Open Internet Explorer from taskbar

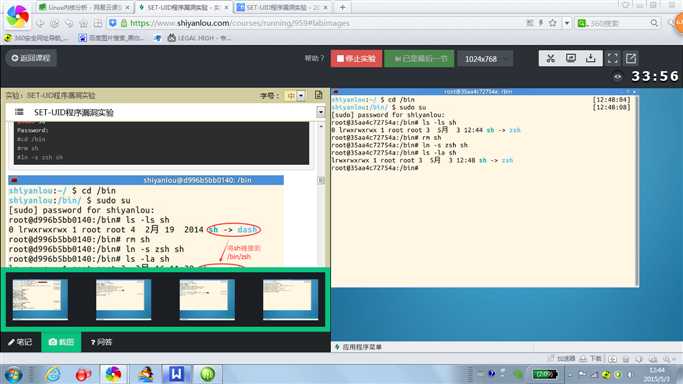pos(53,374)
